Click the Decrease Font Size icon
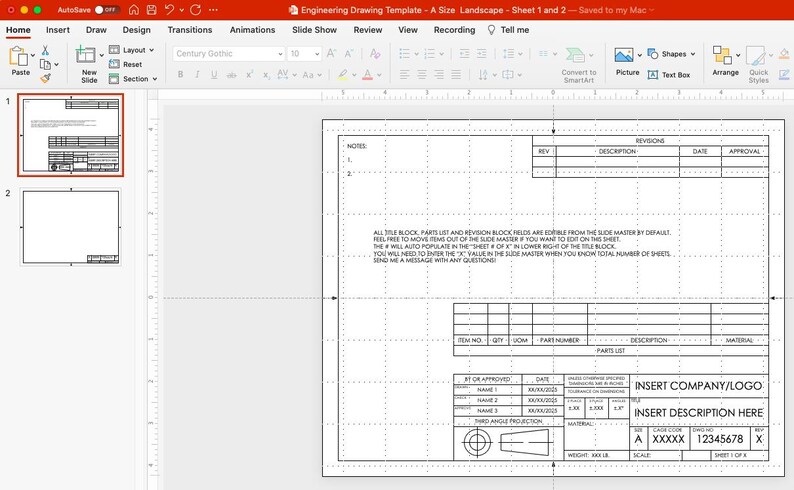Image resolution: width=794 pixels, height=490 pixels. (349, 53)
